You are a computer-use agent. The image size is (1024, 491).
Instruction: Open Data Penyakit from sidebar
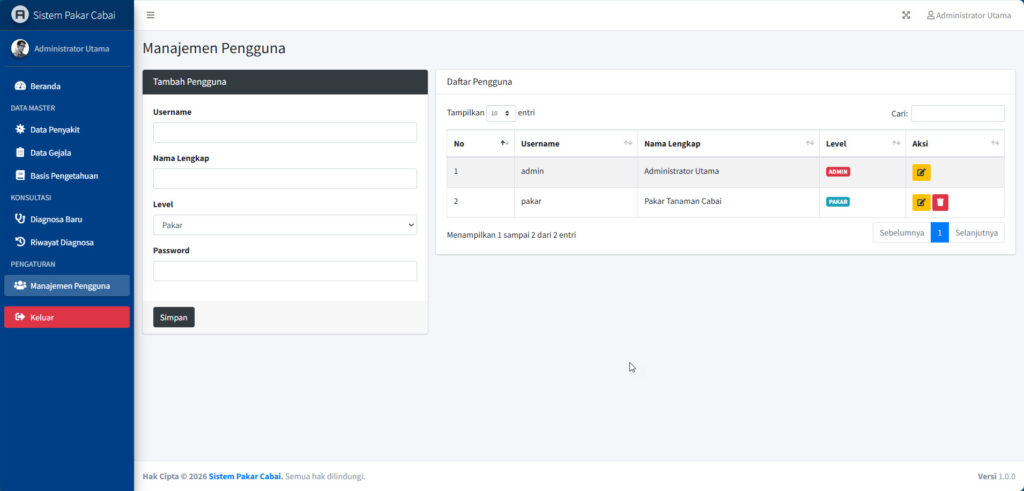point(54,130)
